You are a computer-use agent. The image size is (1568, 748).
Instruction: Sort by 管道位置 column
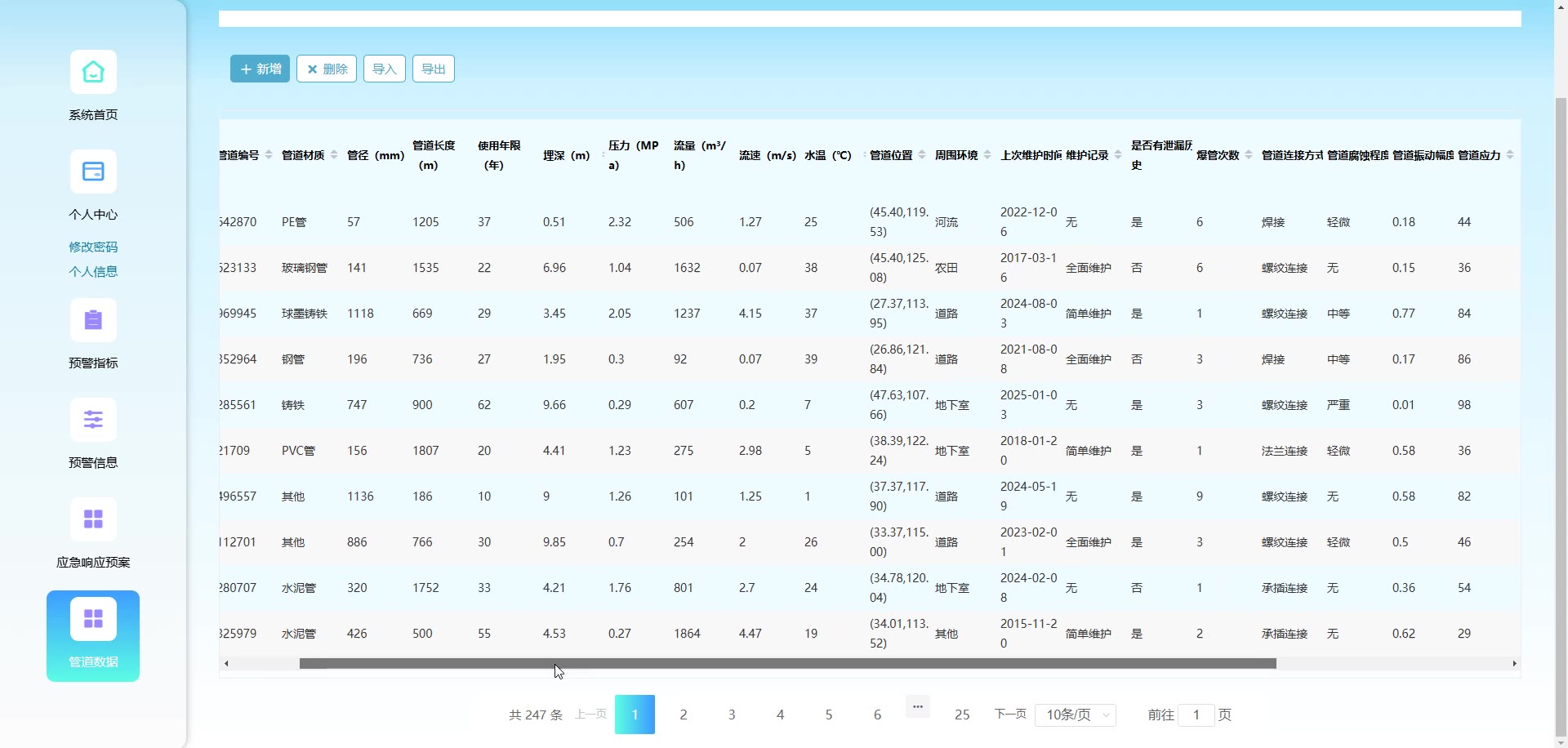(921, 155)
